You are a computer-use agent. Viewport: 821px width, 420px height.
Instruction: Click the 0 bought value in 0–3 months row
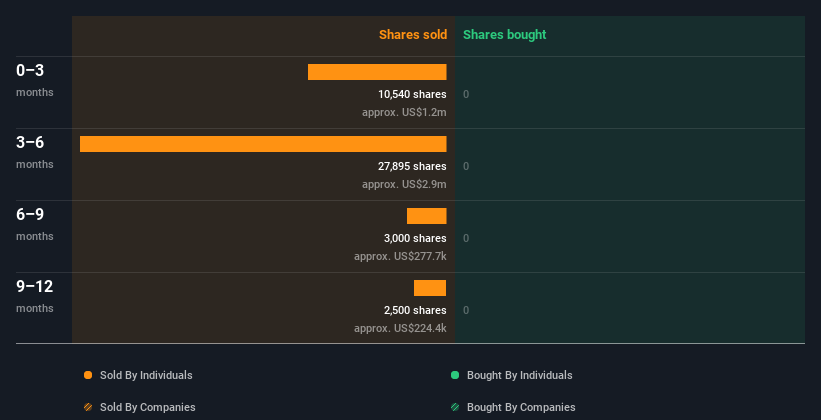click(466, 94)
